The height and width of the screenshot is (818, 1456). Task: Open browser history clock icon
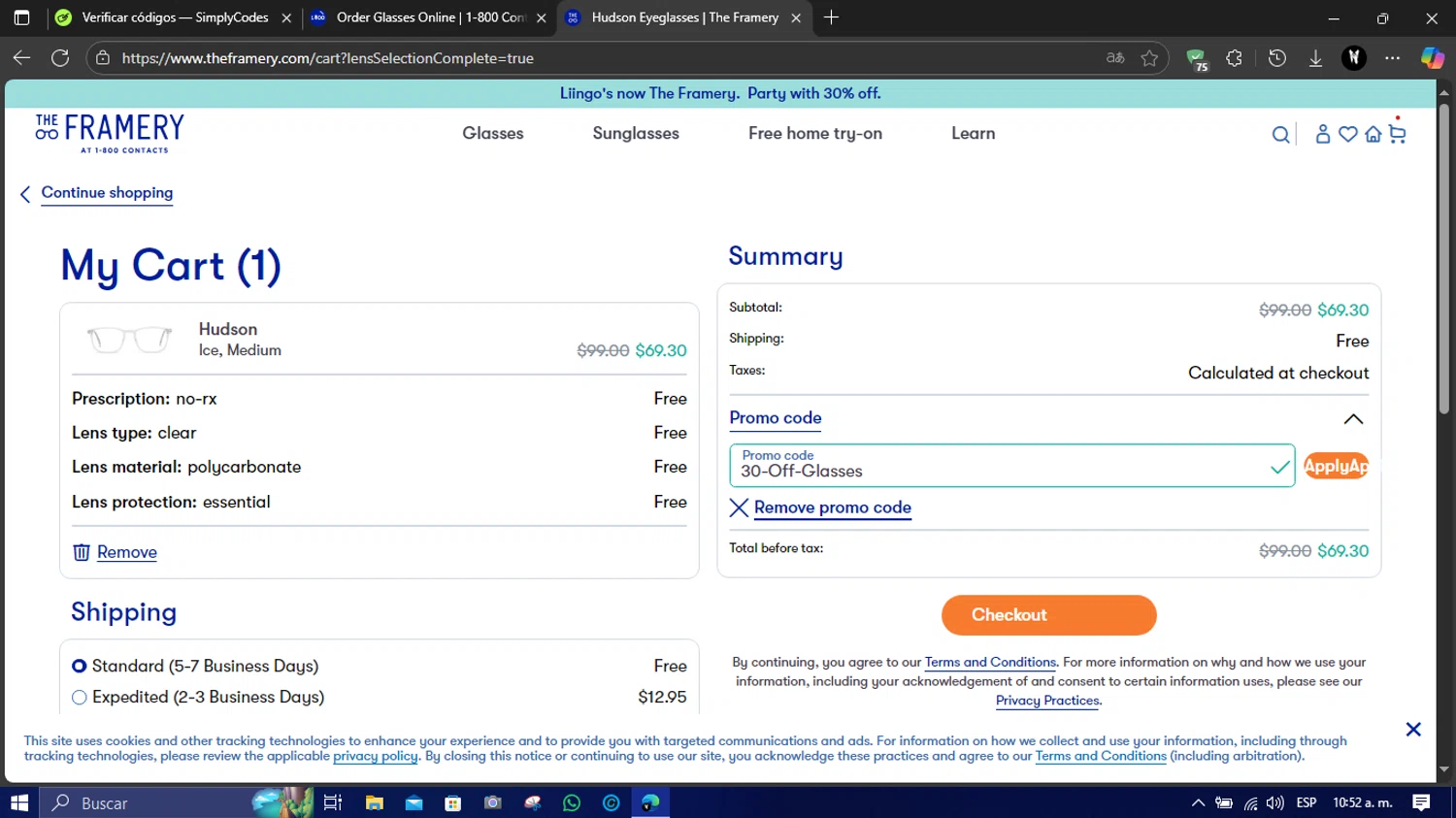pyautogui.click(x=1276, y=58)
